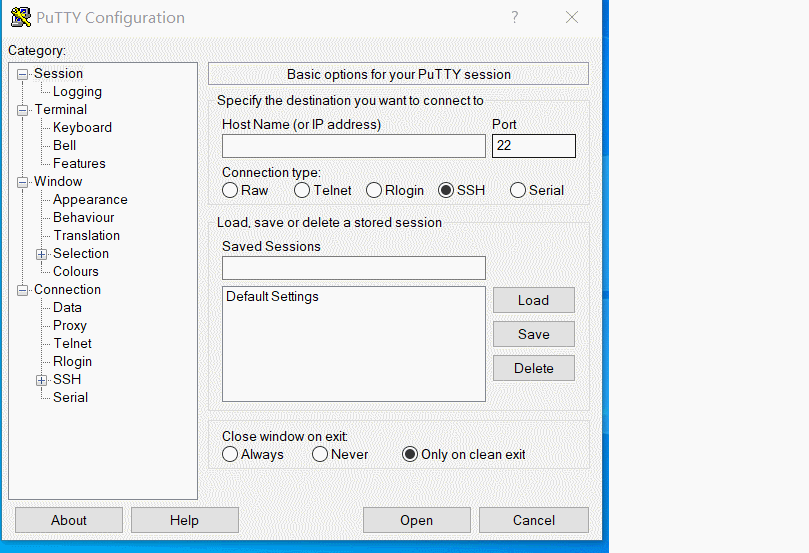Viewport: 809px width, 553px height.
Task: Open the Logging settings category
Action: (77, 91)
